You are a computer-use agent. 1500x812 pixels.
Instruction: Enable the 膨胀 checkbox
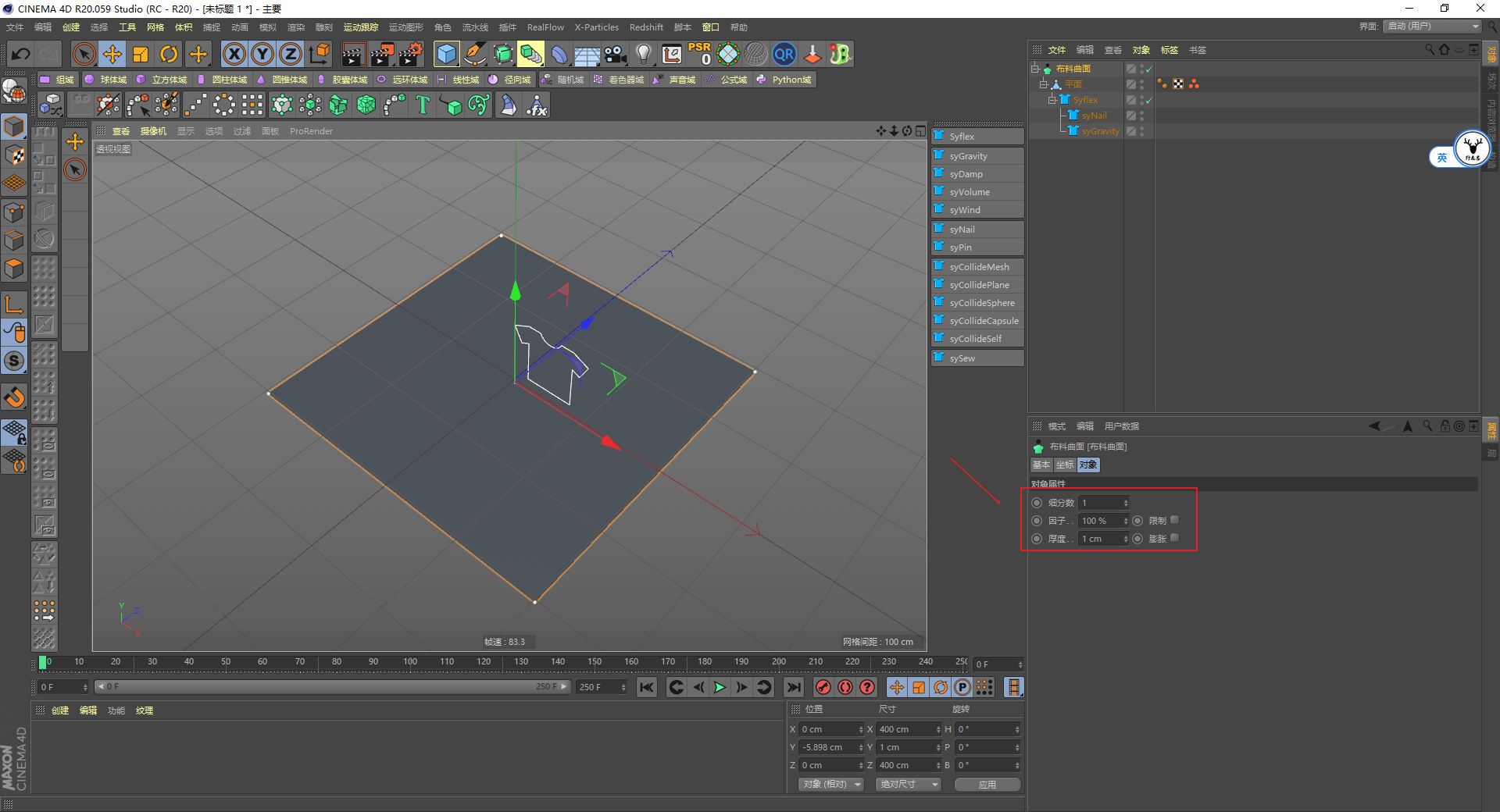pyautogui.click(x=1174, y=538)
